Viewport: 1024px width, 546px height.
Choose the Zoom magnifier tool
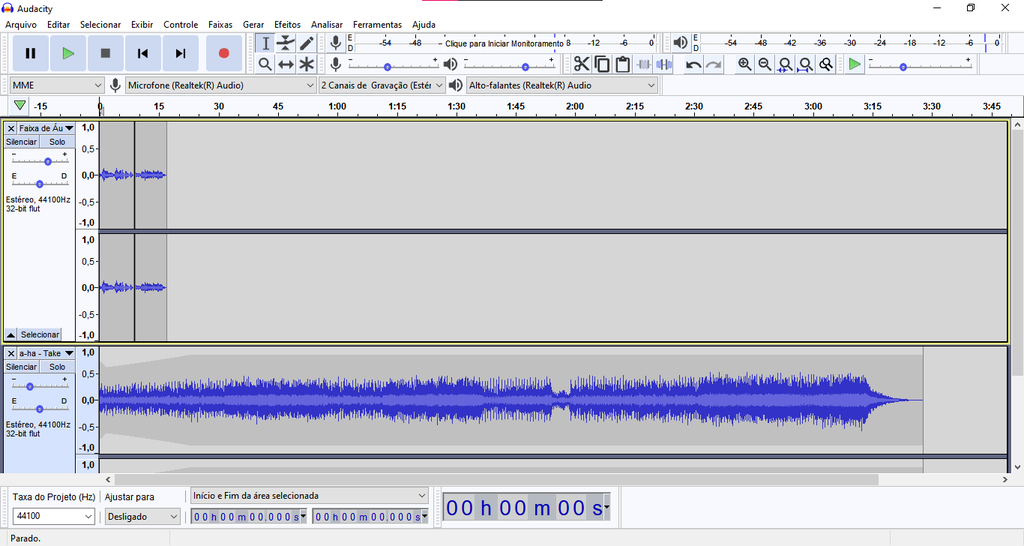click(265, 65)
